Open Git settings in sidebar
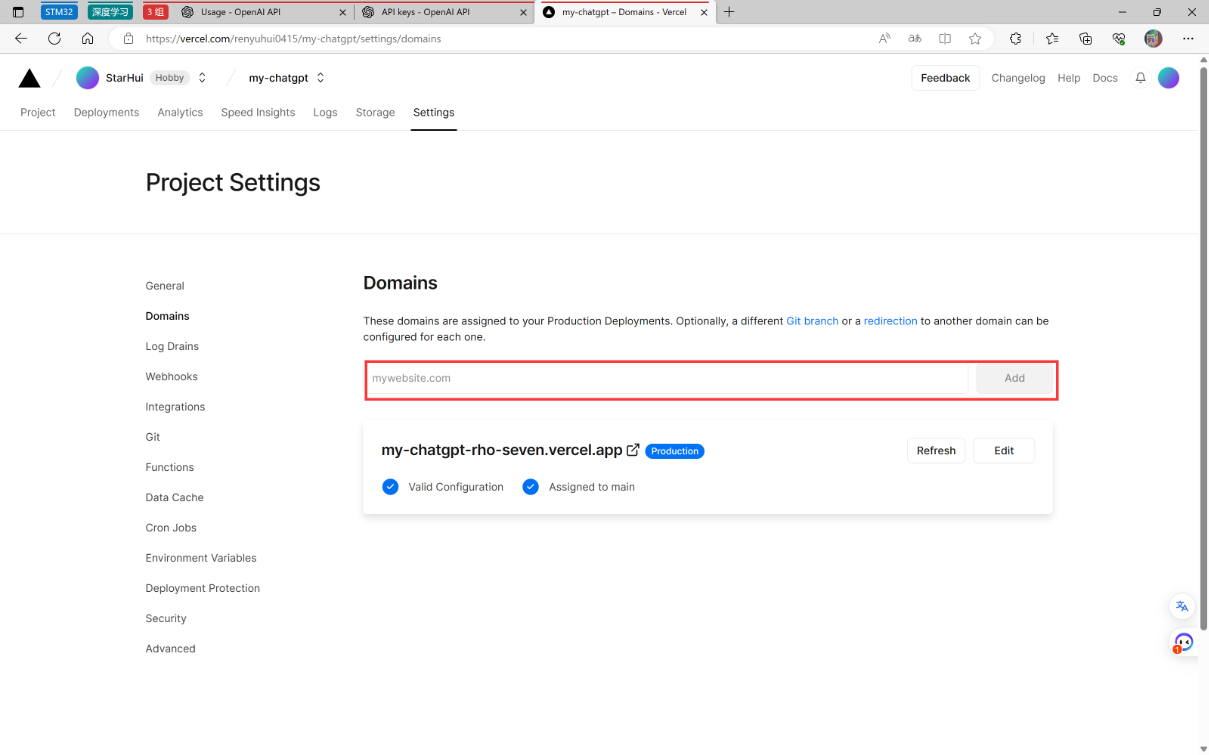This screenshot has height=755, width=1209. (x=153, y=437)
